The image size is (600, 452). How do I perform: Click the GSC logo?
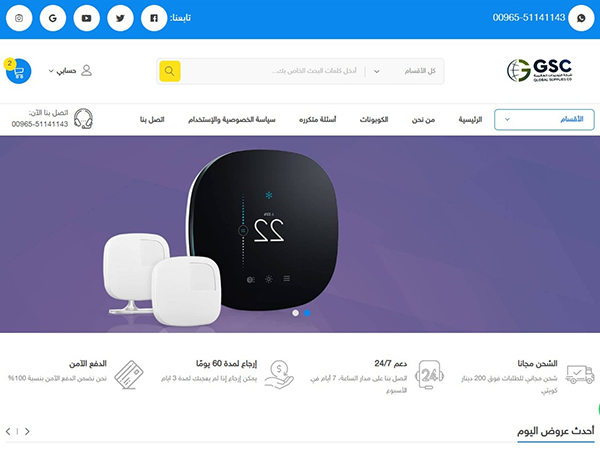point(539,70)
